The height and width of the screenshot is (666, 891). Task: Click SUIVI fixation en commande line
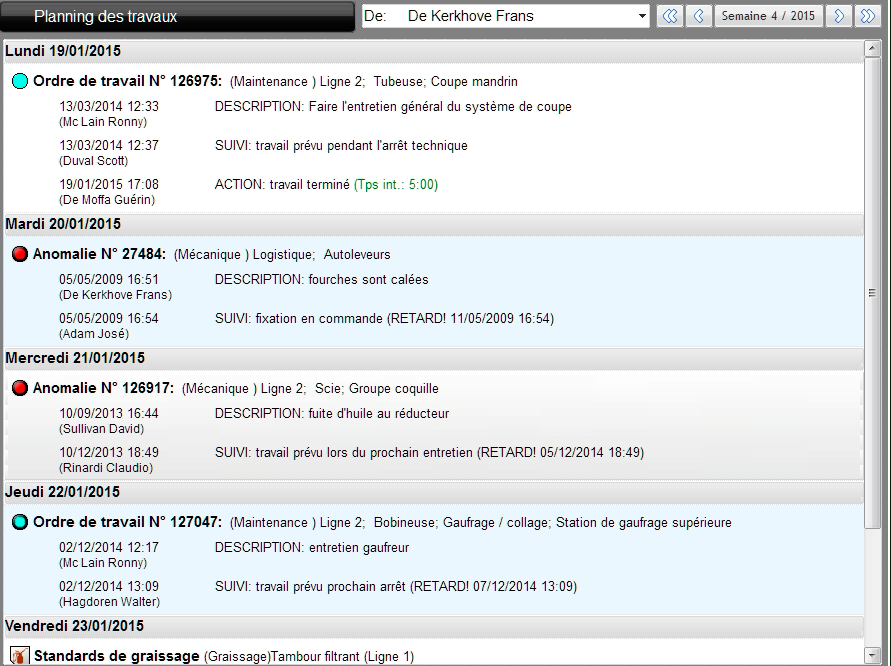(x=384, y=319)
